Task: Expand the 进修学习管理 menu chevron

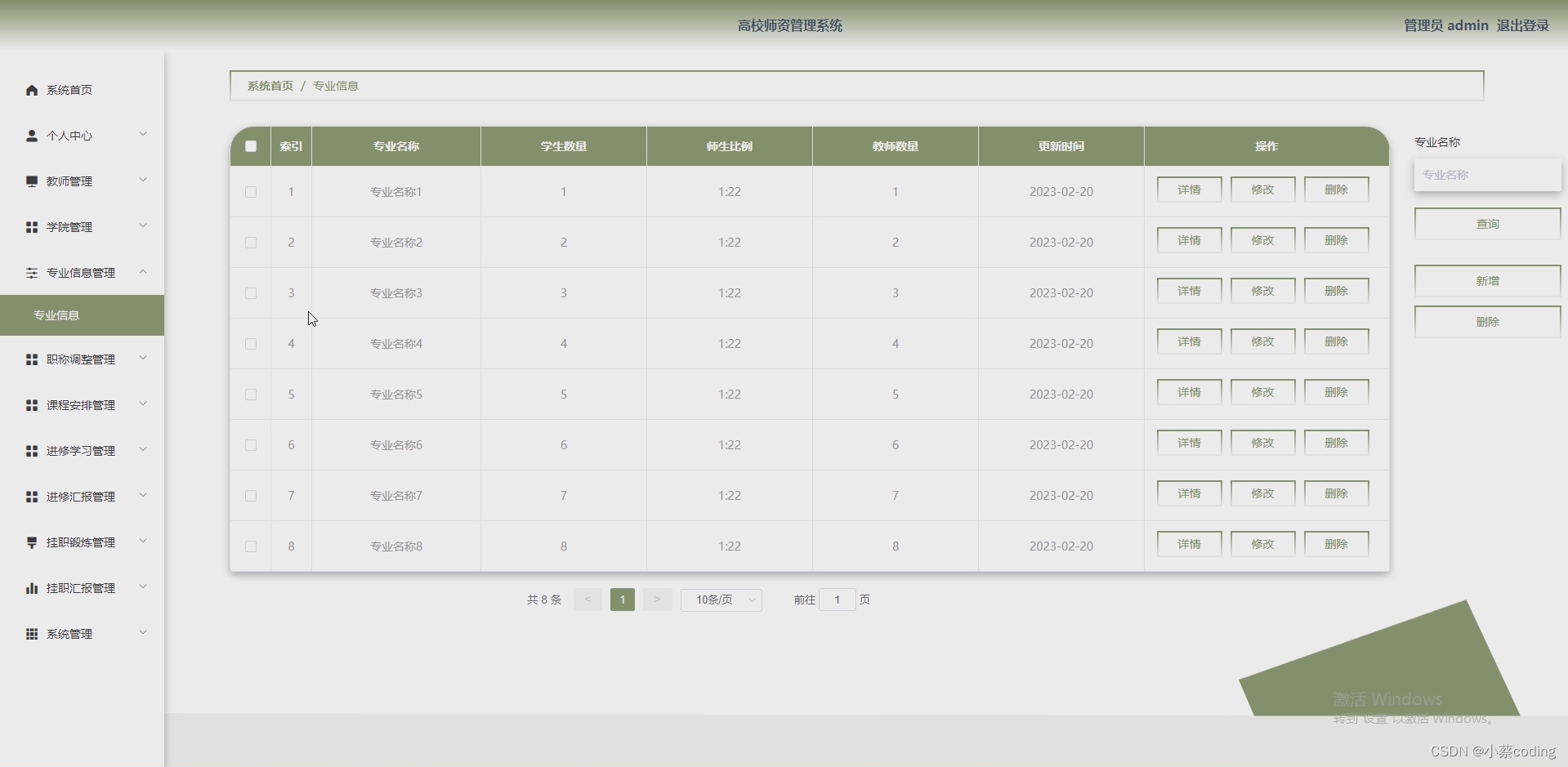Action: tap(143, 449)
